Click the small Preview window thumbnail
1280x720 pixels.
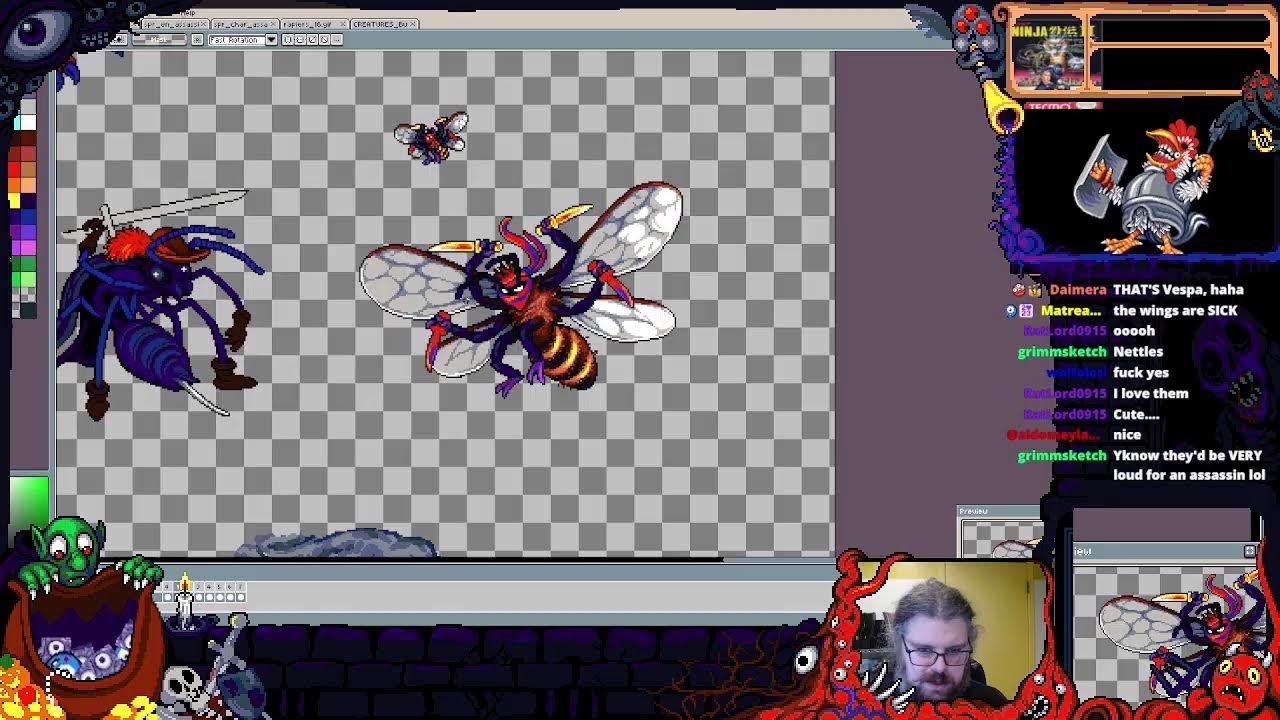pyautogui.click(x=1001, y=539)
